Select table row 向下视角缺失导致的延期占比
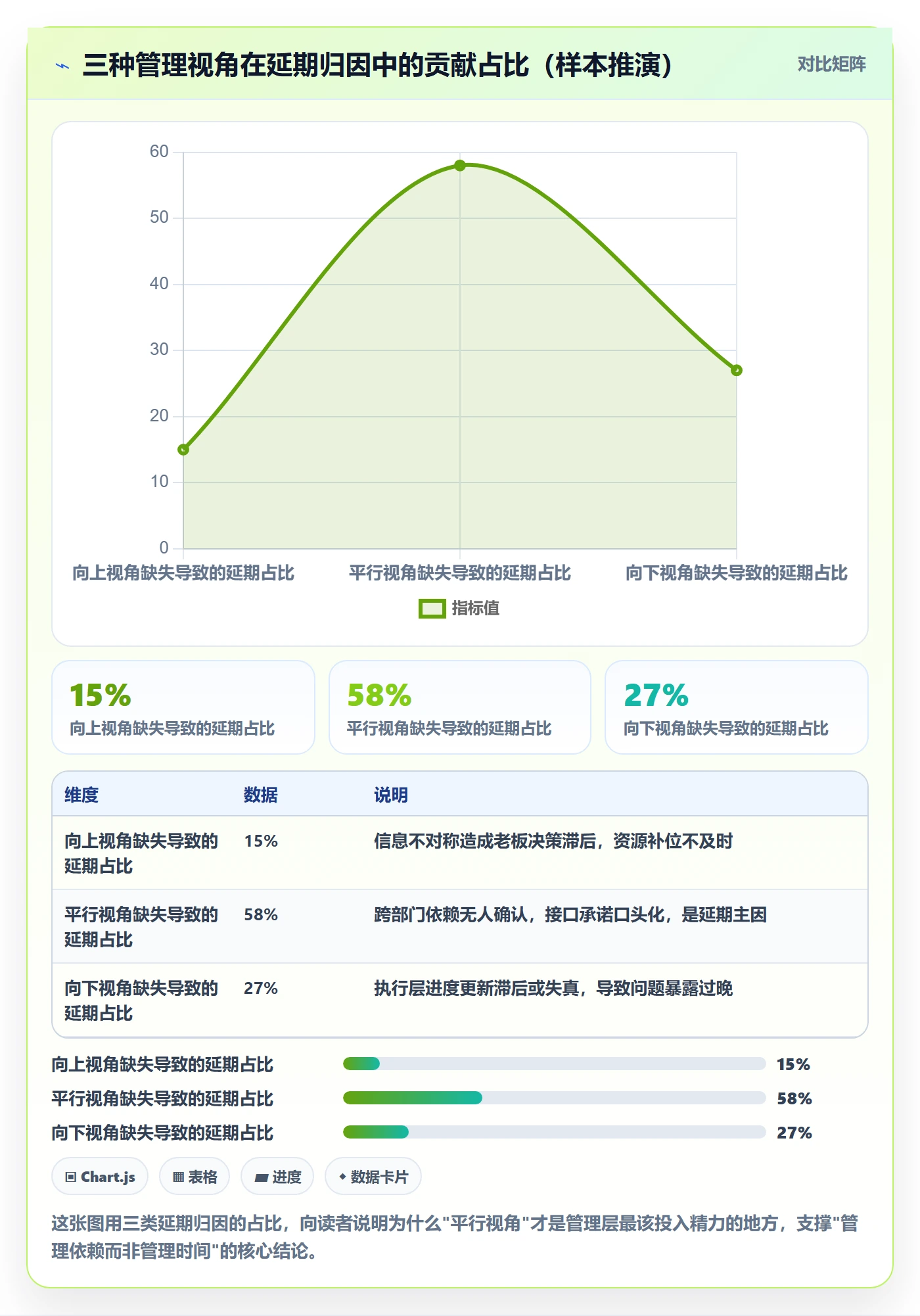The height and width of the screenshot is (1316, 920). (460, 1000)
